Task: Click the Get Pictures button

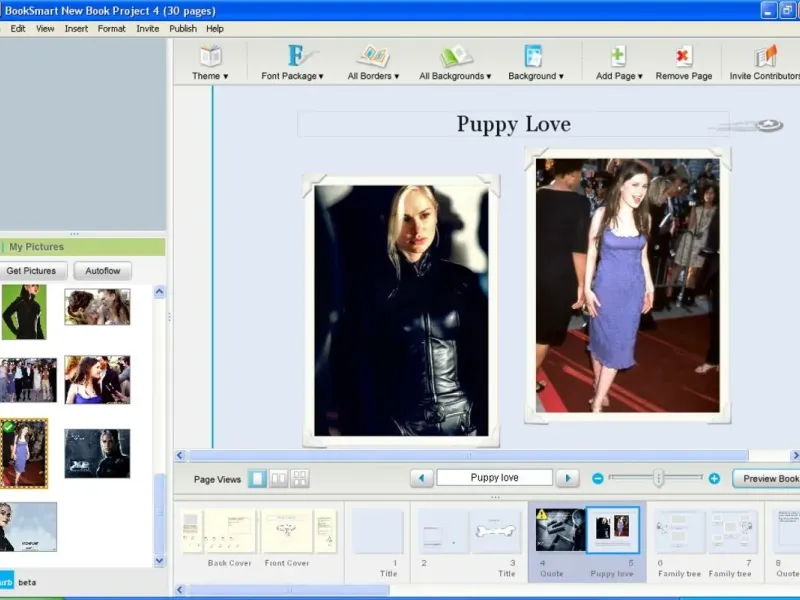Action: click(32, 271)
